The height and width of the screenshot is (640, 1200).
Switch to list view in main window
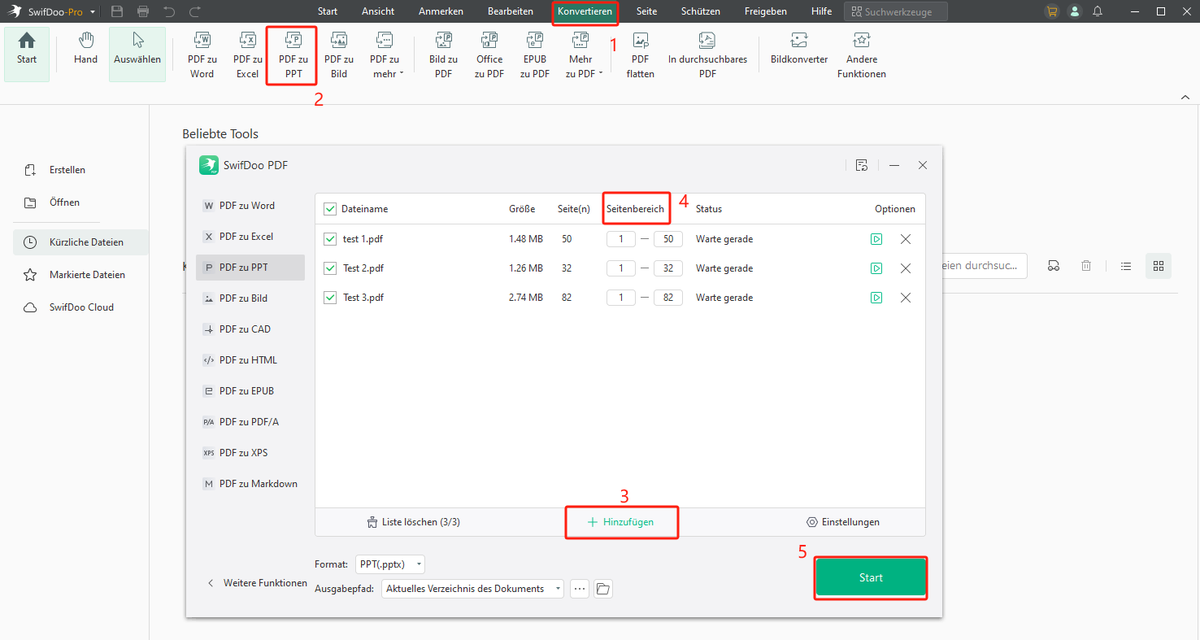pos(1126,266)
